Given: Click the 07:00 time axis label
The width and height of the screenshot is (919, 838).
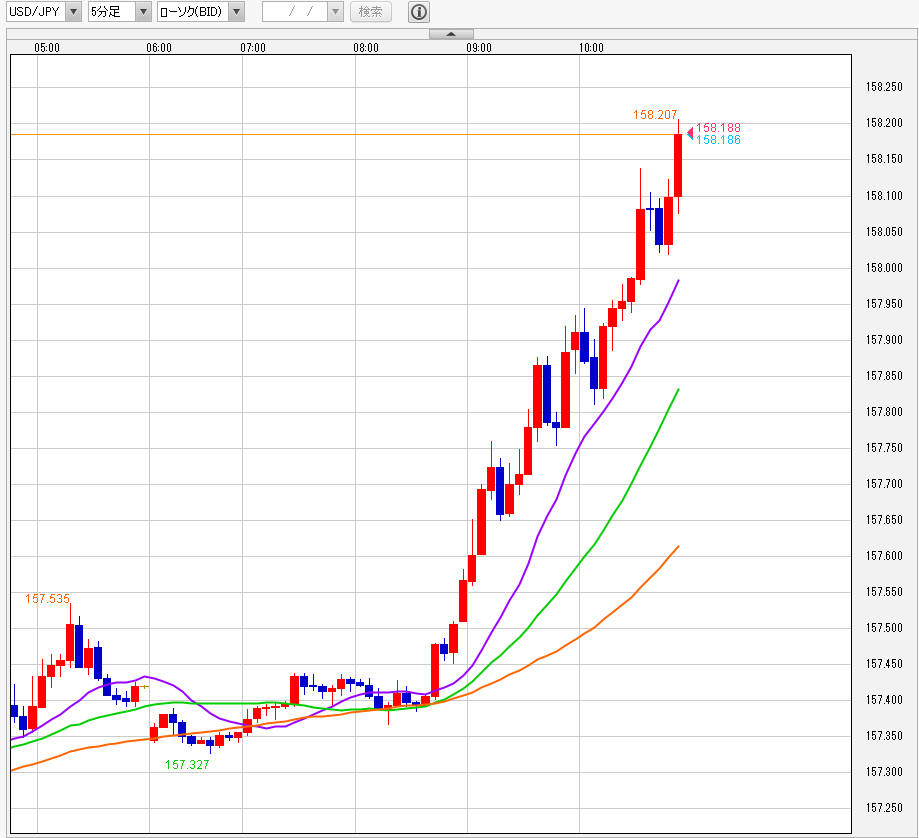Looking at the screenshot, I should click(253, 48).
